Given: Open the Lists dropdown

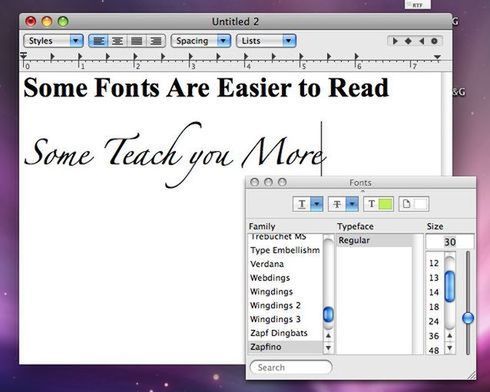Looking at the screenshot, I should (x=266, y=41).
